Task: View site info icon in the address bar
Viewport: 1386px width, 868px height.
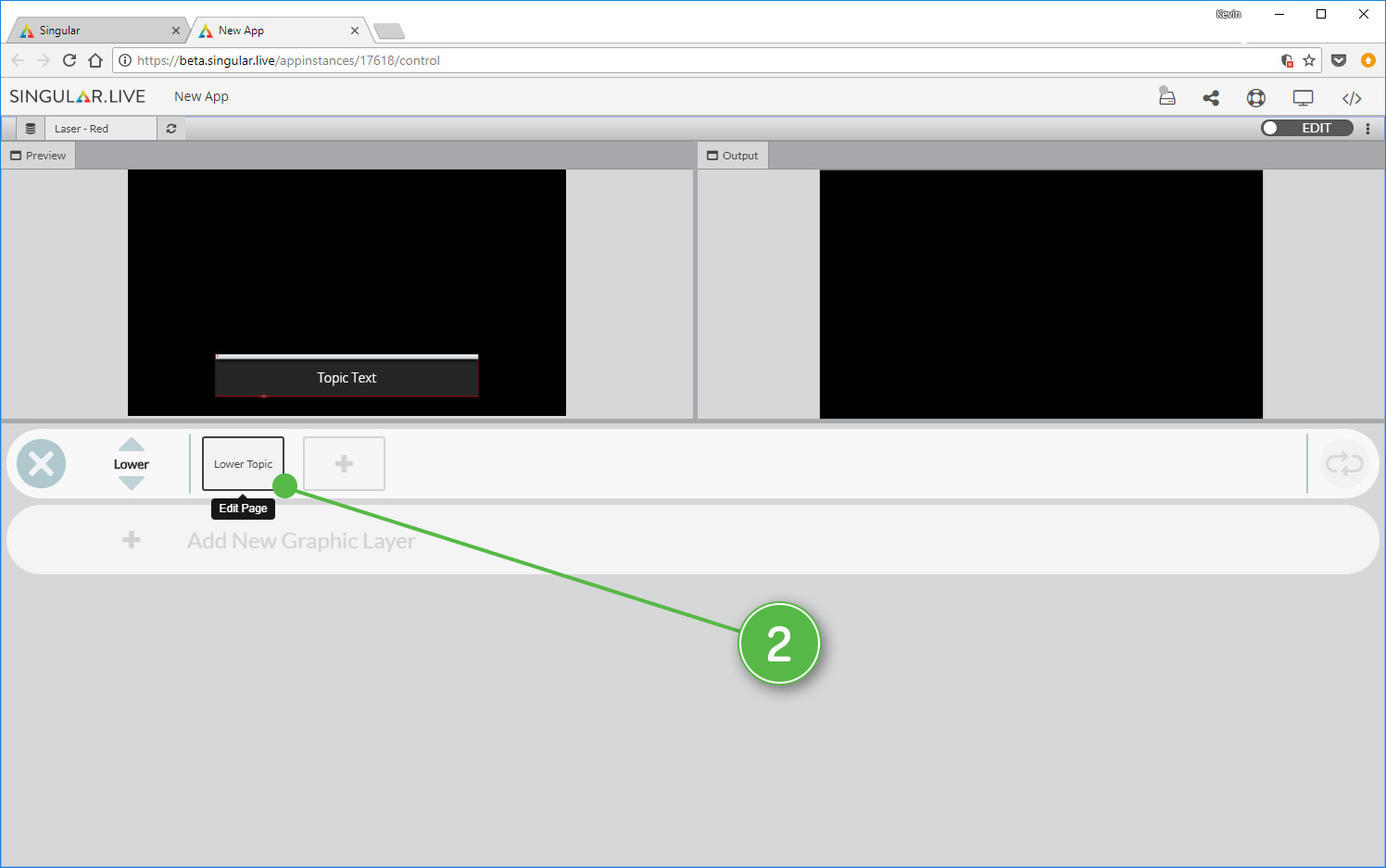Action: click(125, 60)
